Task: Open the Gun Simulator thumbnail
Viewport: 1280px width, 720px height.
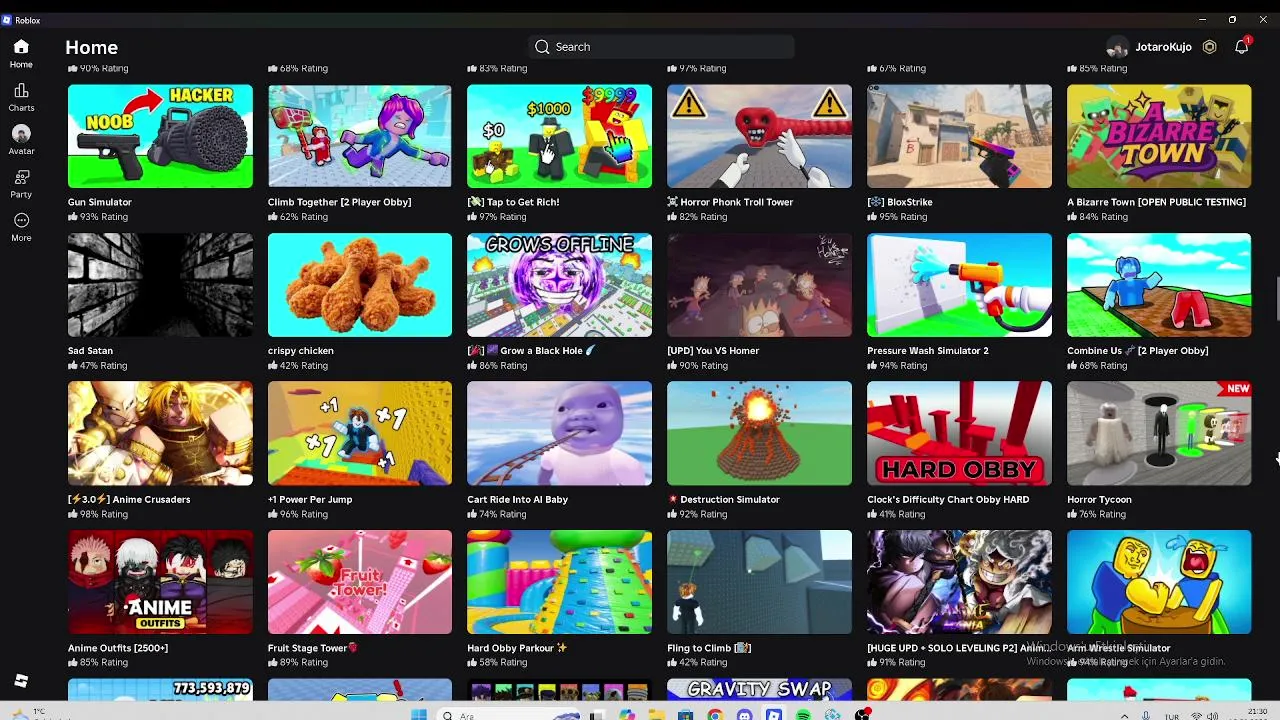Action: (160, 136)
